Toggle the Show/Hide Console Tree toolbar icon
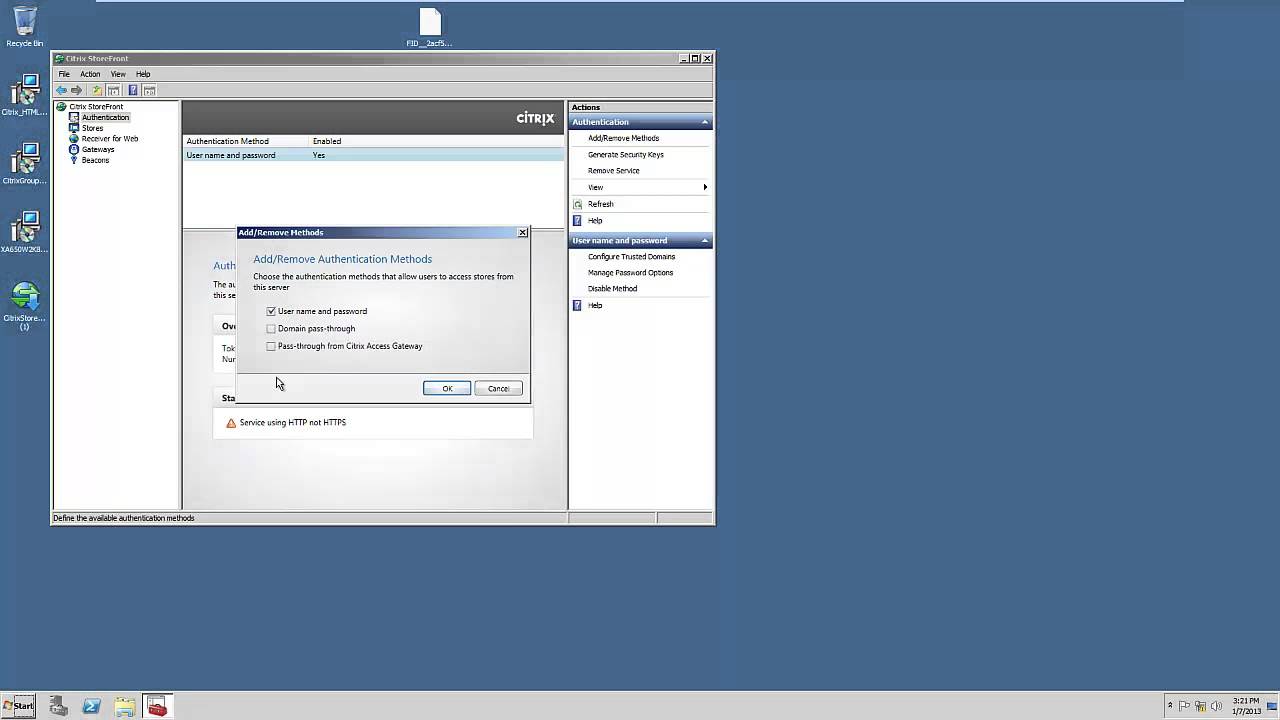This screenshot has height=720, width=1280. (113, 90)
